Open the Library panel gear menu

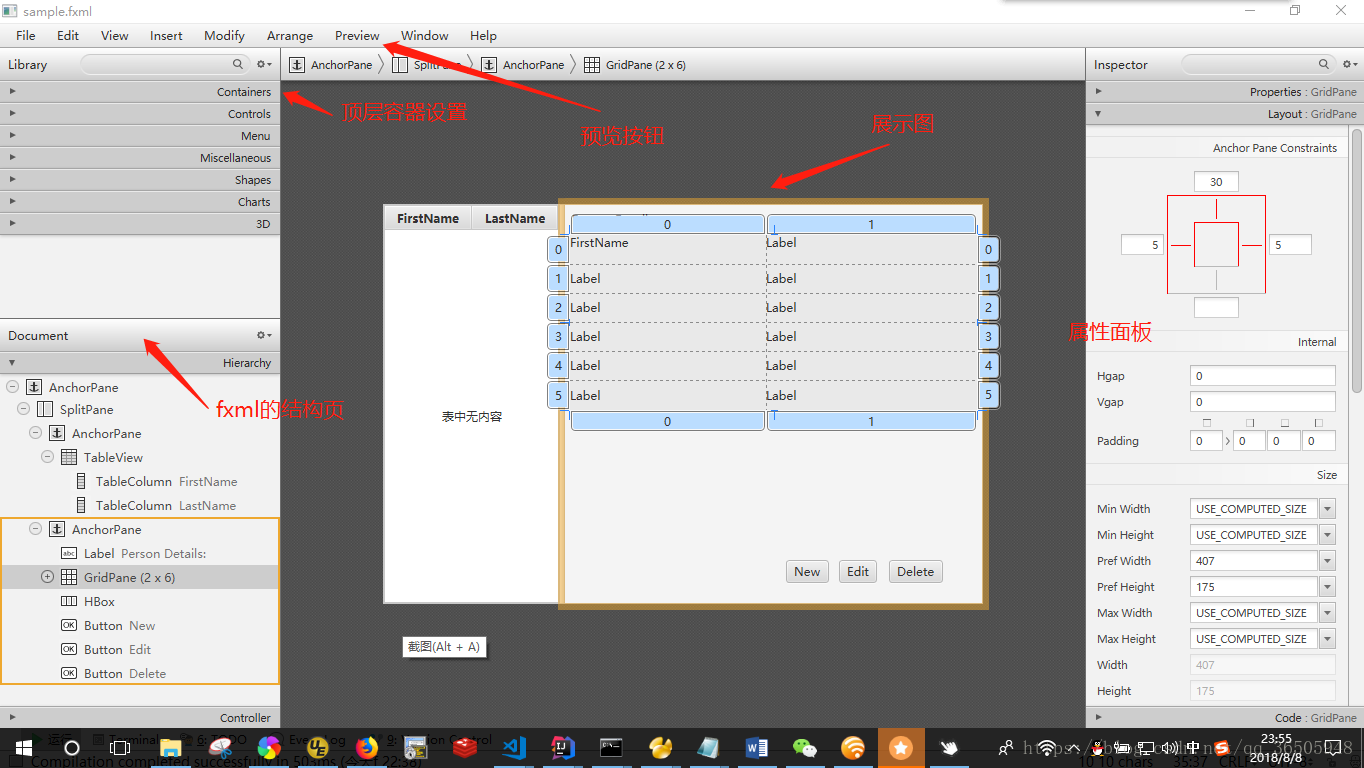click(x=264, y=64)
